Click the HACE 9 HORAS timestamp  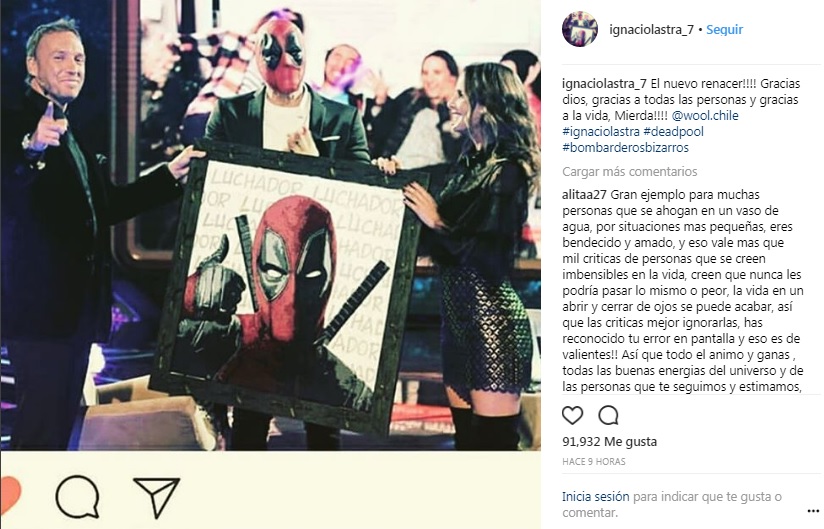pyautogui.click(x=593, y=462)
